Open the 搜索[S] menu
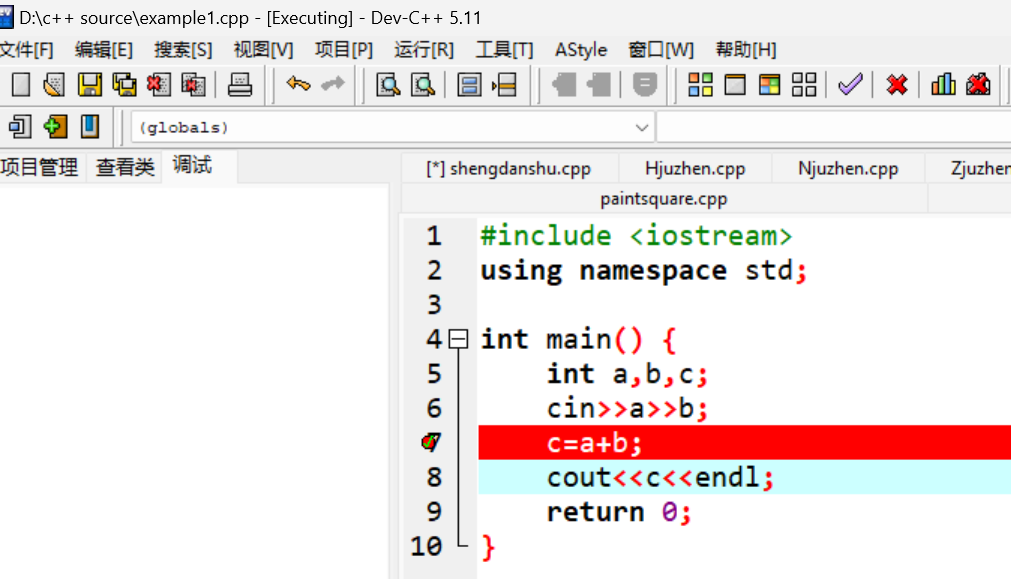1011x579 pixels. pyautogui.click(x=183, y=50)
